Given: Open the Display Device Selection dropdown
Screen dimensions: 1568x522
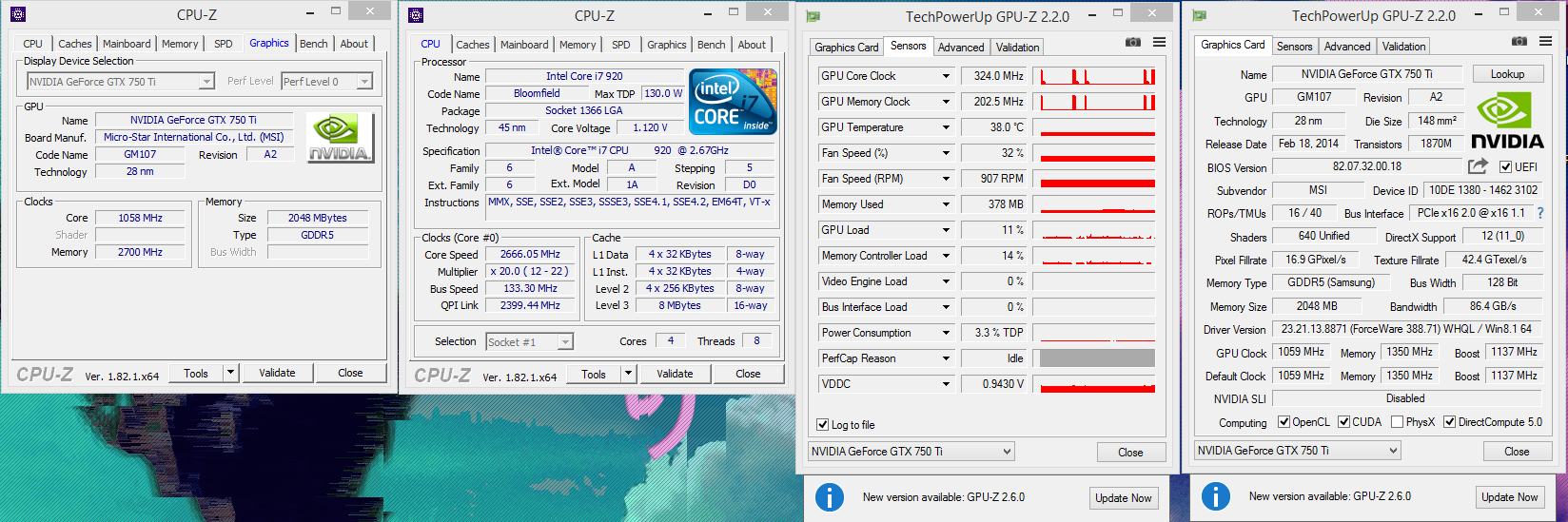Looking at the screenshot, I should tap(206, 82).
